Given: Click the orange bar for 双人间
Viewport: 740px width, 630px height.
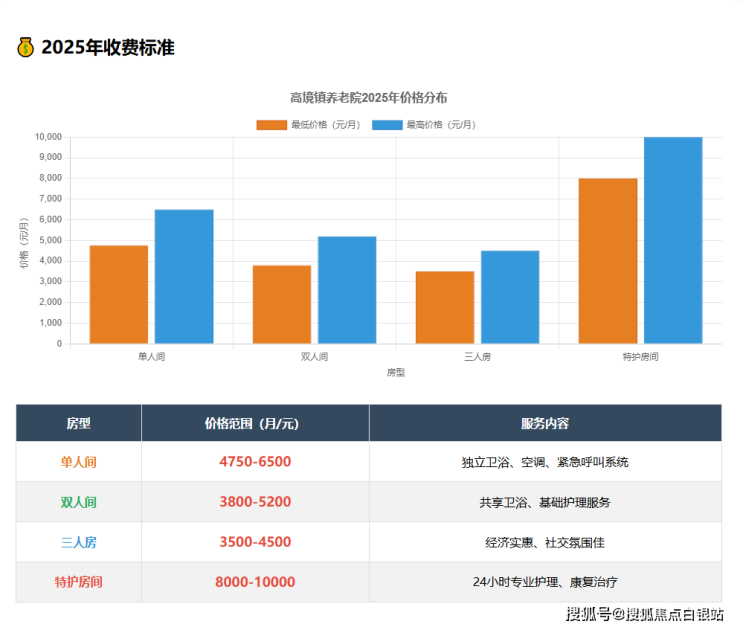Looking at the screenshot, I should (x=282, y=304).
